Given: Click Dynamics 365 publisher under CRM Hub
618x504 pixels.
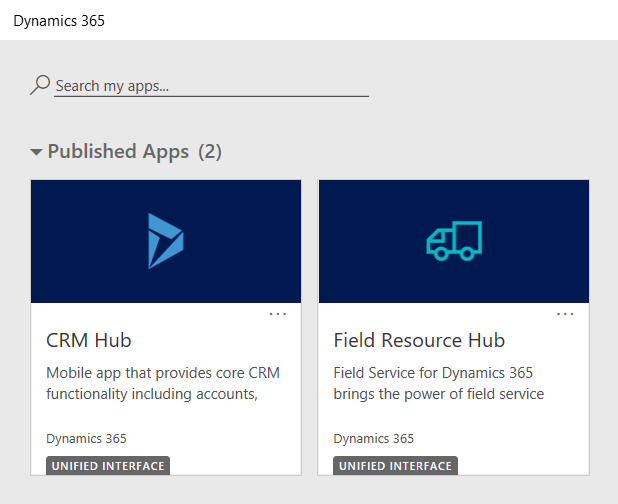Looking at the screenshot, I should [x=86, y=439].
